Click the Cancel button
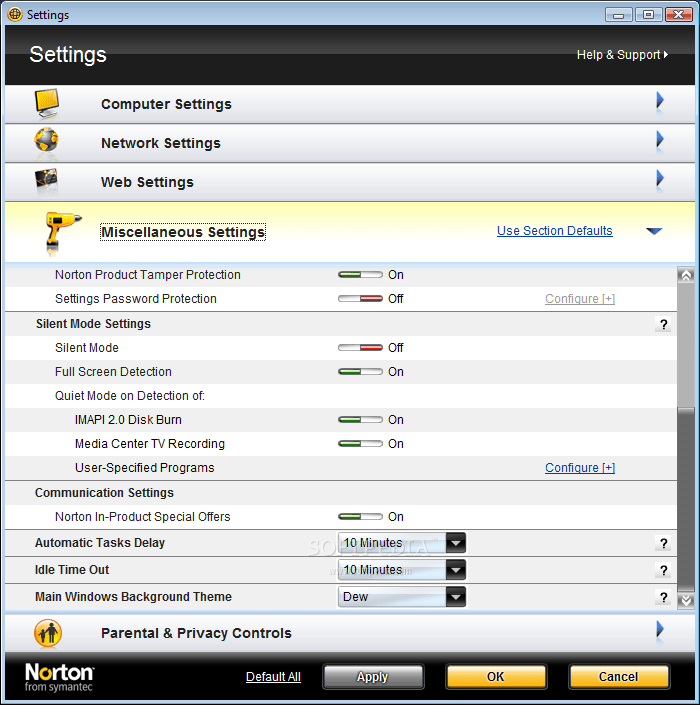 tap(619, 677)
